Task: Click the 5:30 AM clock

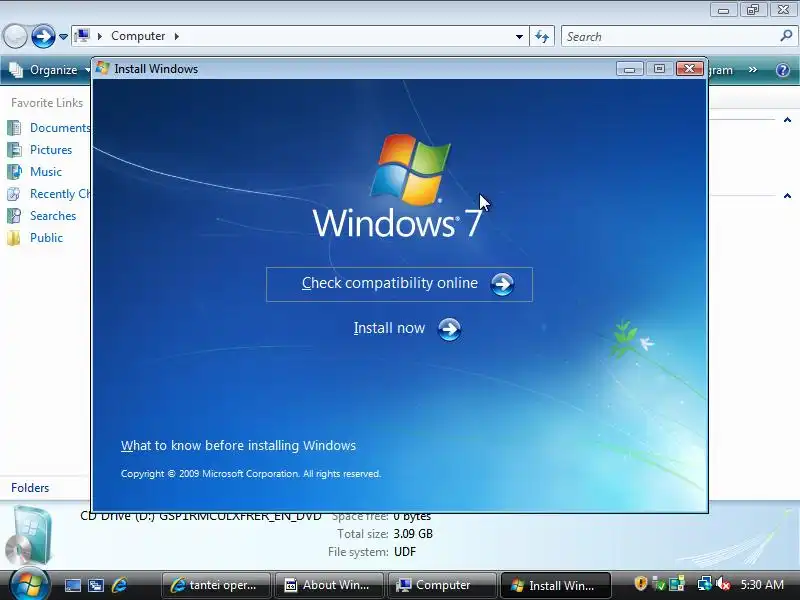Action: click(762, 585)
